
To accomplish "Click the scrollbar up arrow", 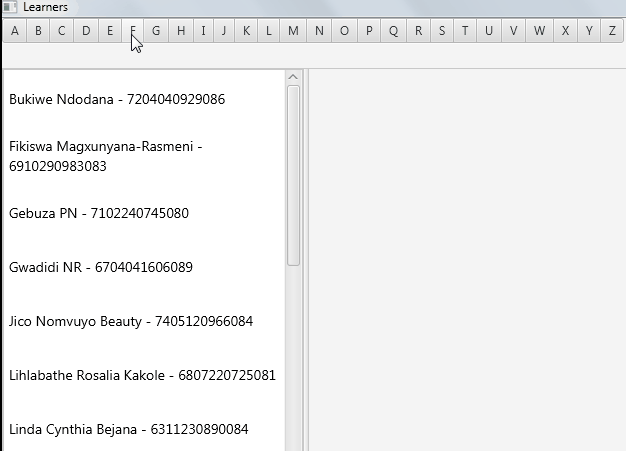I will coord(293,77).
